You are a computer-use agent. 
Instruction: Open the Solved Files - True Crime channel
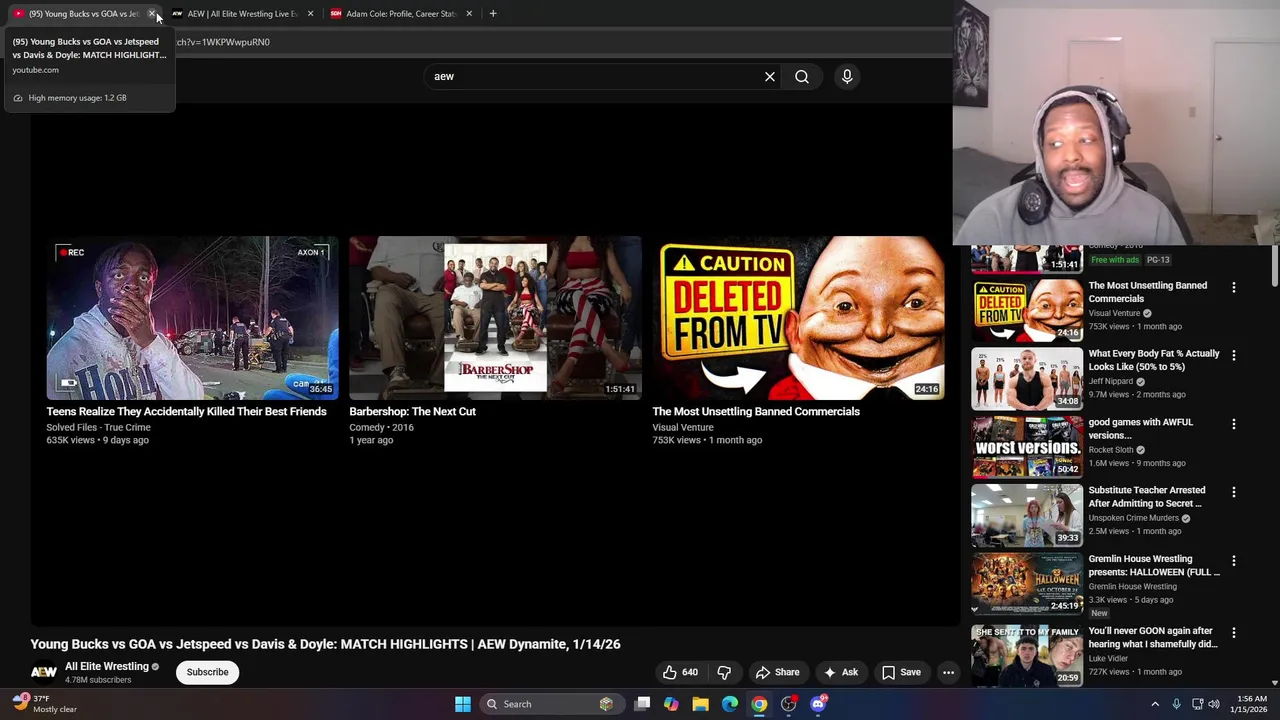(x=98, y=427)
